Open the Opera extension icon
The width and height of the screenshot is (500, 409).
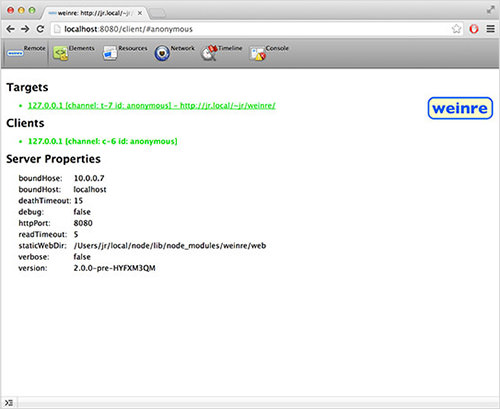(474, 29)
